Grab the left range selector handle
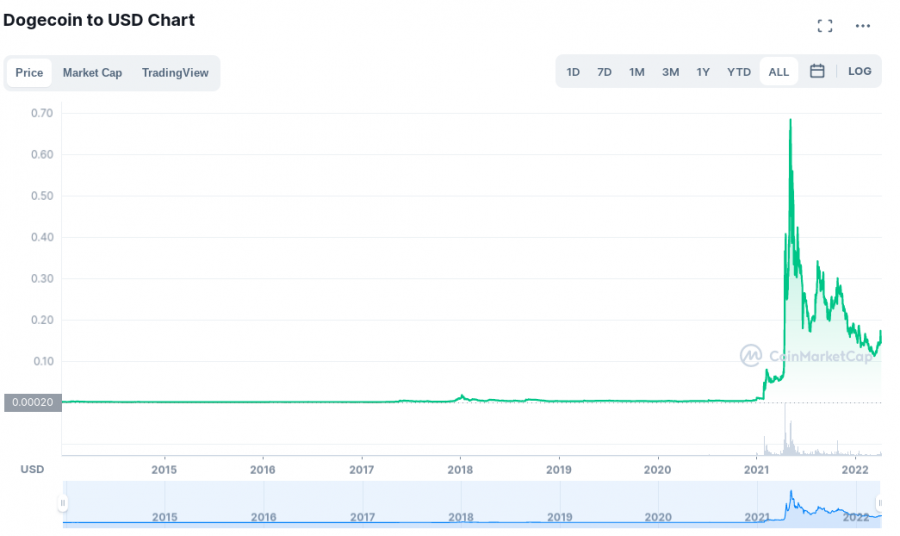Image resolution: width=900 pixels, height=536 pixels. click(x=63, y=503)
